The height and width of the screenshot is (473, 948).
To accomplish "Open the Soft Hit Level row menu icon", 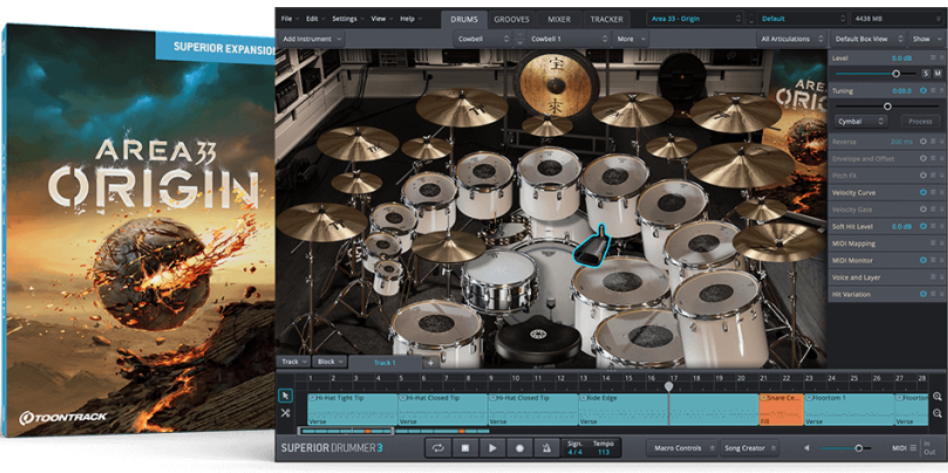I will tap(933, 226).
